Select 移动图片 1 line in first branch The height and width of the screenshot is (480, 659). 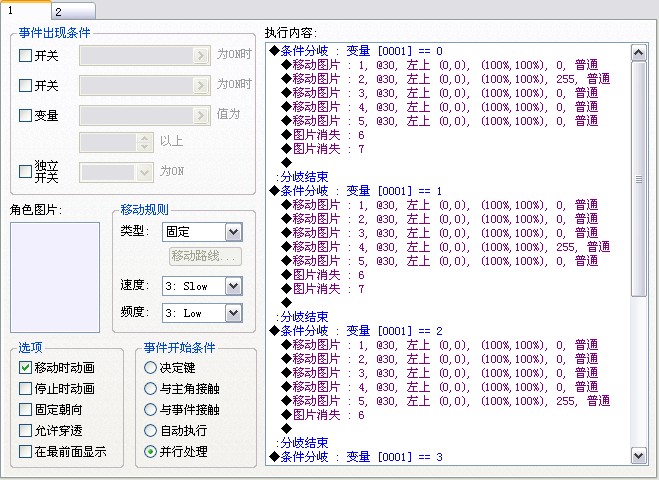coord(440,65)
